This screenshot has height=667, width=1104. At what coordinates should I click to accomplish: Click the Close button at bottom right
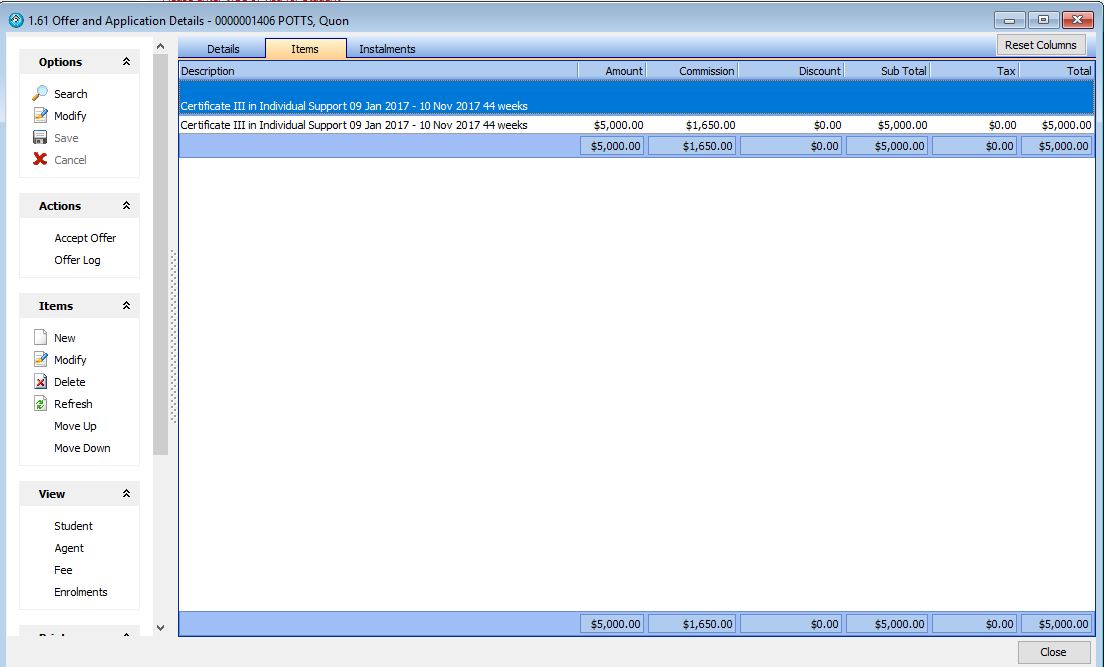click(1053, 652)
